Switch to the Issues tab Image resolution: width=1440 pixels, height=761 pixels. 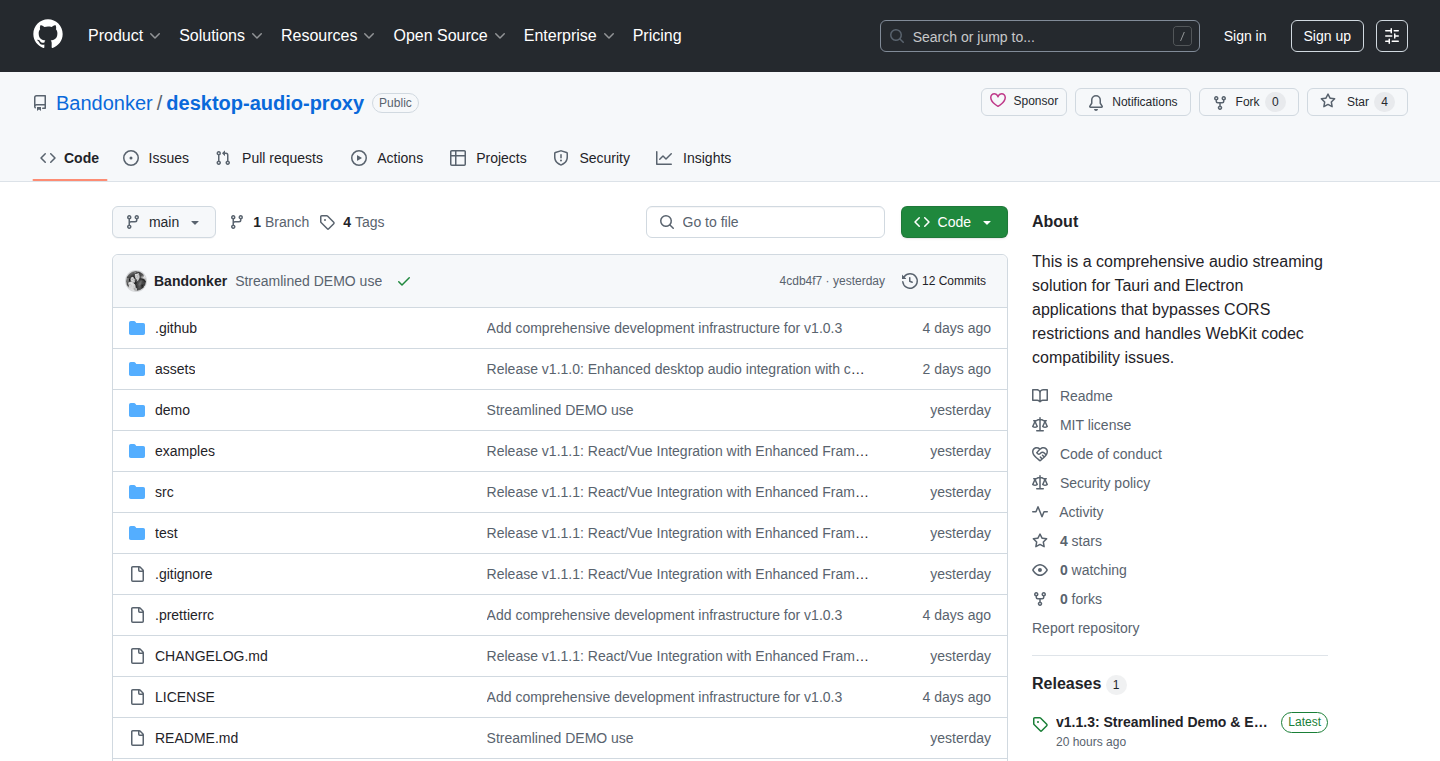point(156,158)
